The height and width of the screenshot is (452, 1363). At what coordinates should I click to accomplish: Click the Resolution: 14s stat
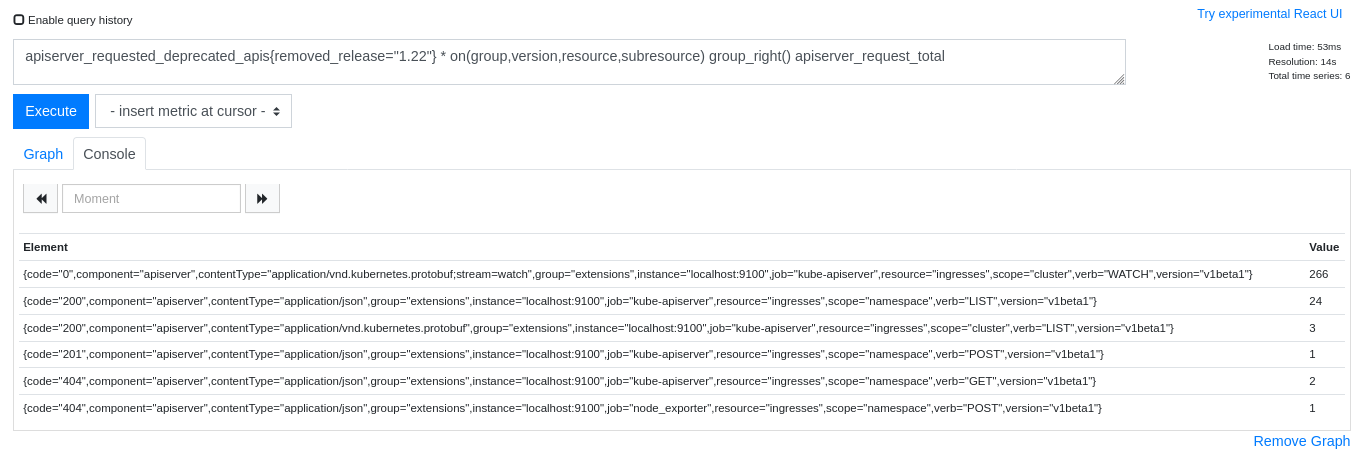1302,62
